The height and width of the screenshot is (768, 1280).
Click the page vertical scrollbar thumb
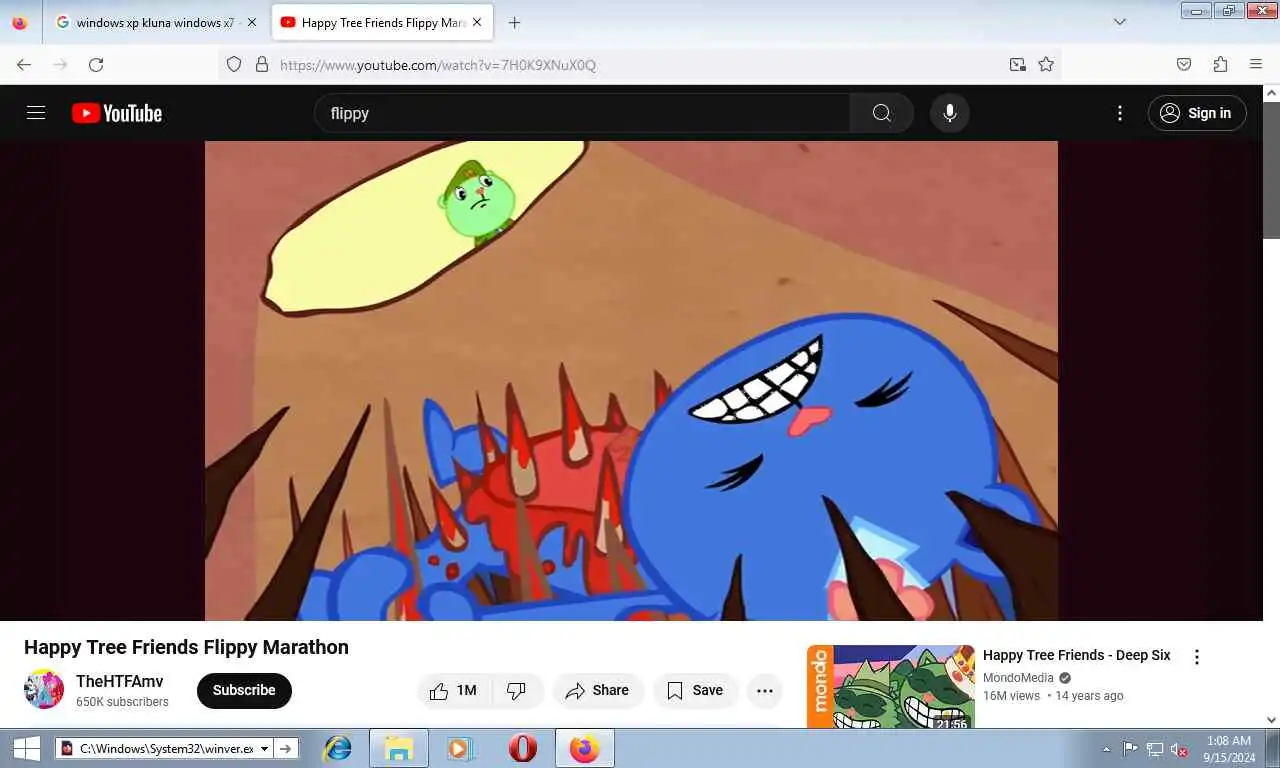tap(1271, 170)
